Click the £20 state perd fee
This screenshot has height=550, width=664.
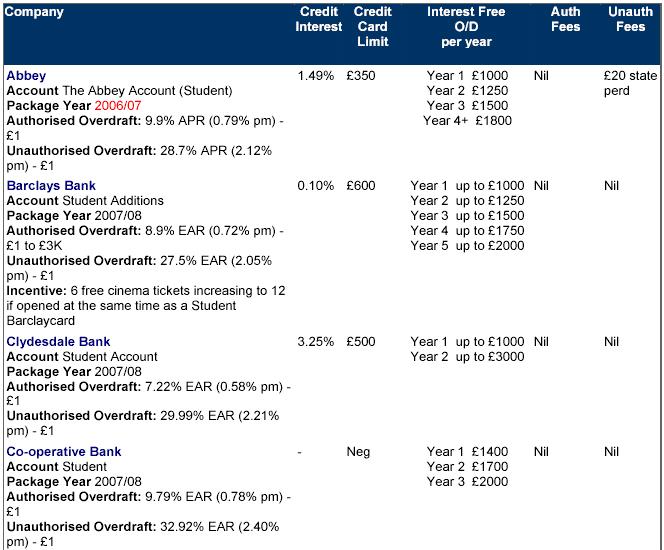click(x=630, y=83)
